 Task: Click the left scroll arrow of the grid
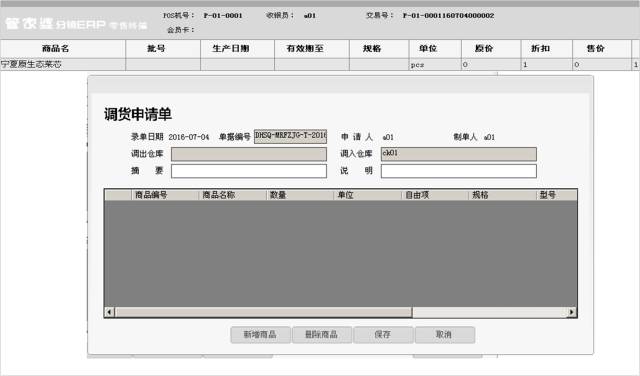(109, 312)
